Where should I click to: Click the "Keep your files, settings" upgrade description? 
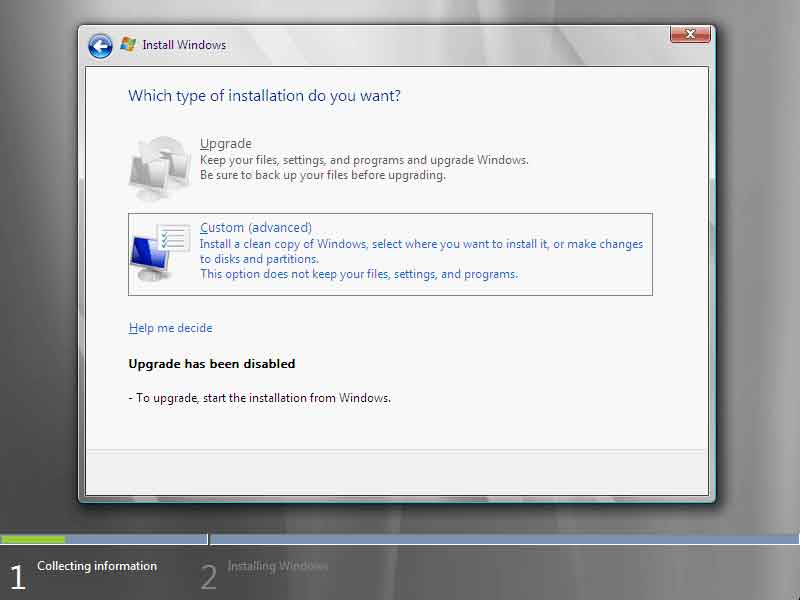click(x=364, y=160)
